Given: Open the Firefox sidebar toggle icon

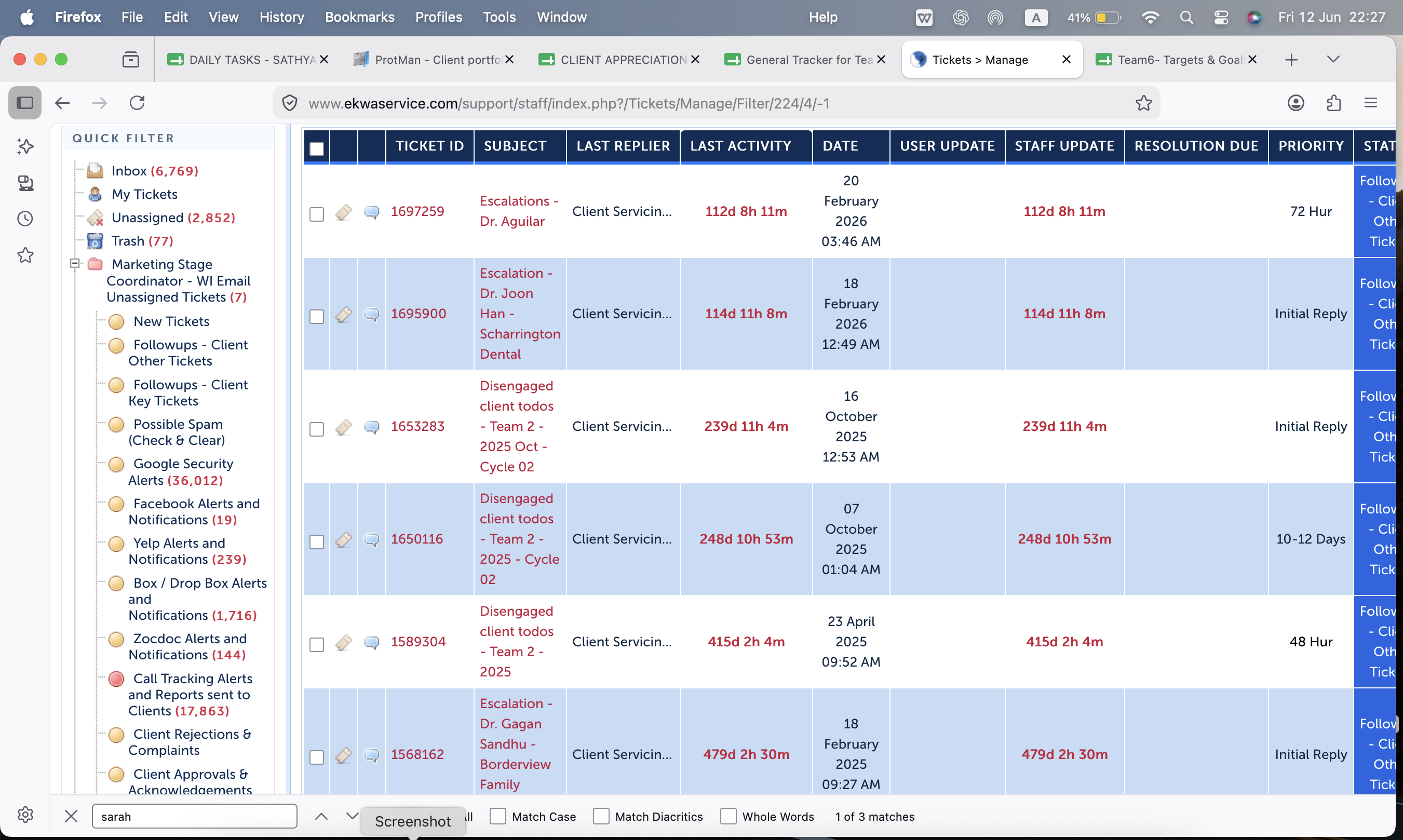Looking at the screenshot, I should [x=25, y=103].
